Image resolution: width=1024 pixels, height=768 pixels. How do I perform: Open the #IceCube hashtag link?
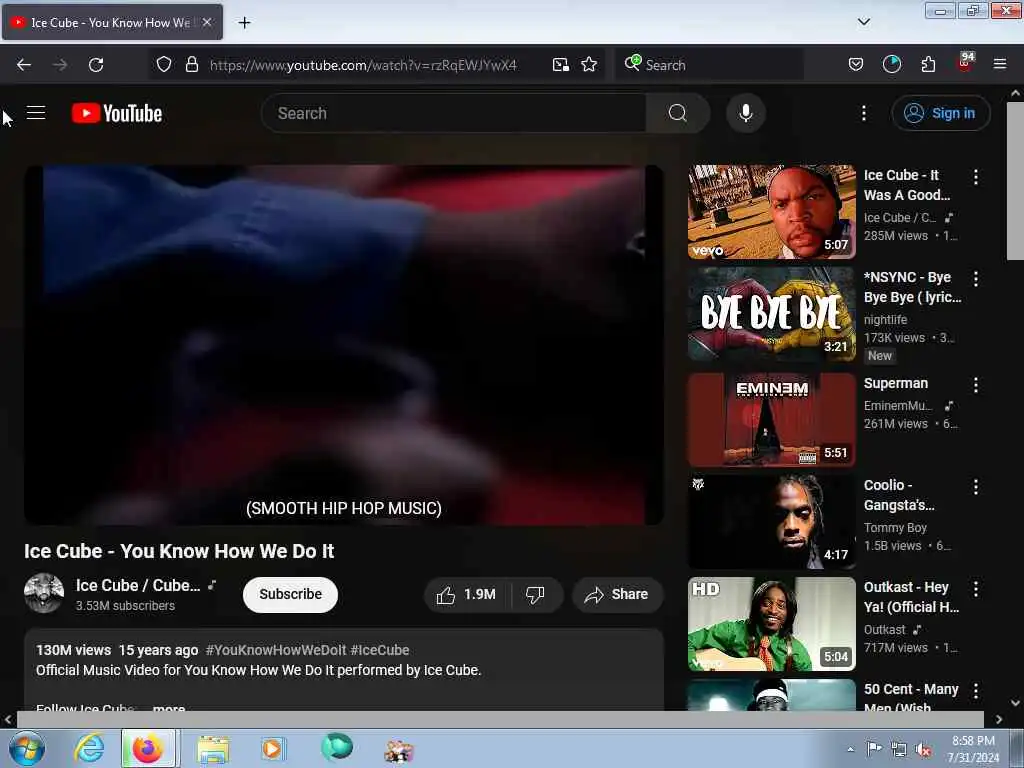click(x=379, y=650)
